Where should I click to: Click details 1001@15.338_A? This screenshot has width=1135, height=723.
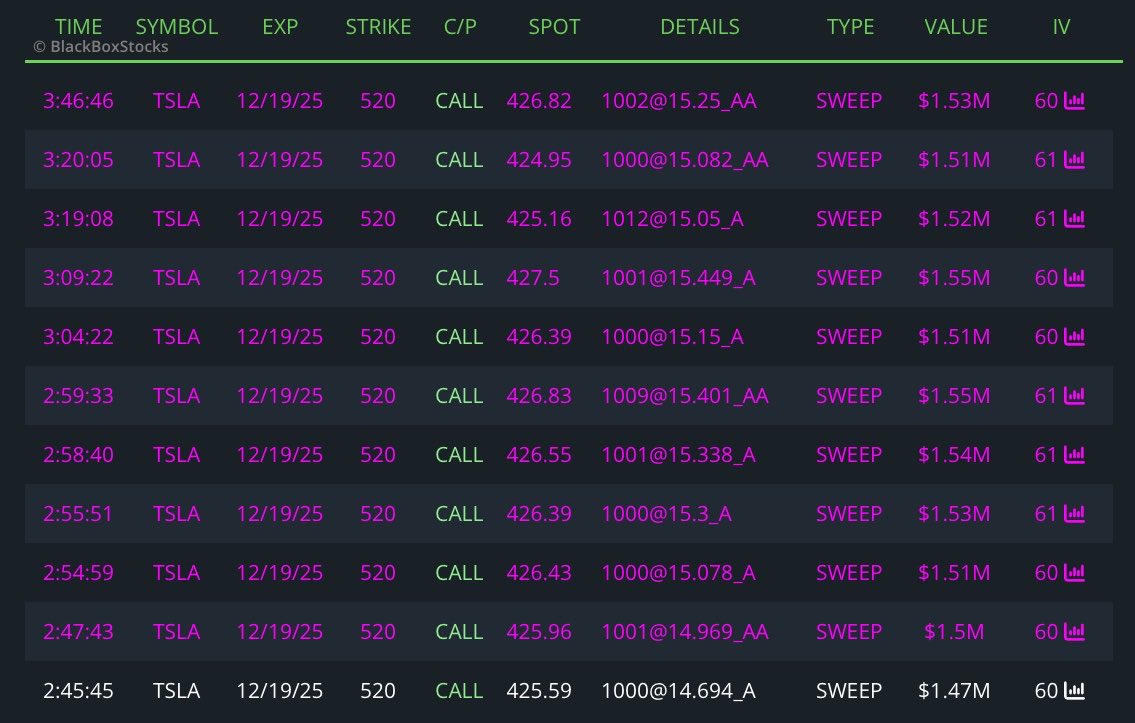(x=678, y=454)
